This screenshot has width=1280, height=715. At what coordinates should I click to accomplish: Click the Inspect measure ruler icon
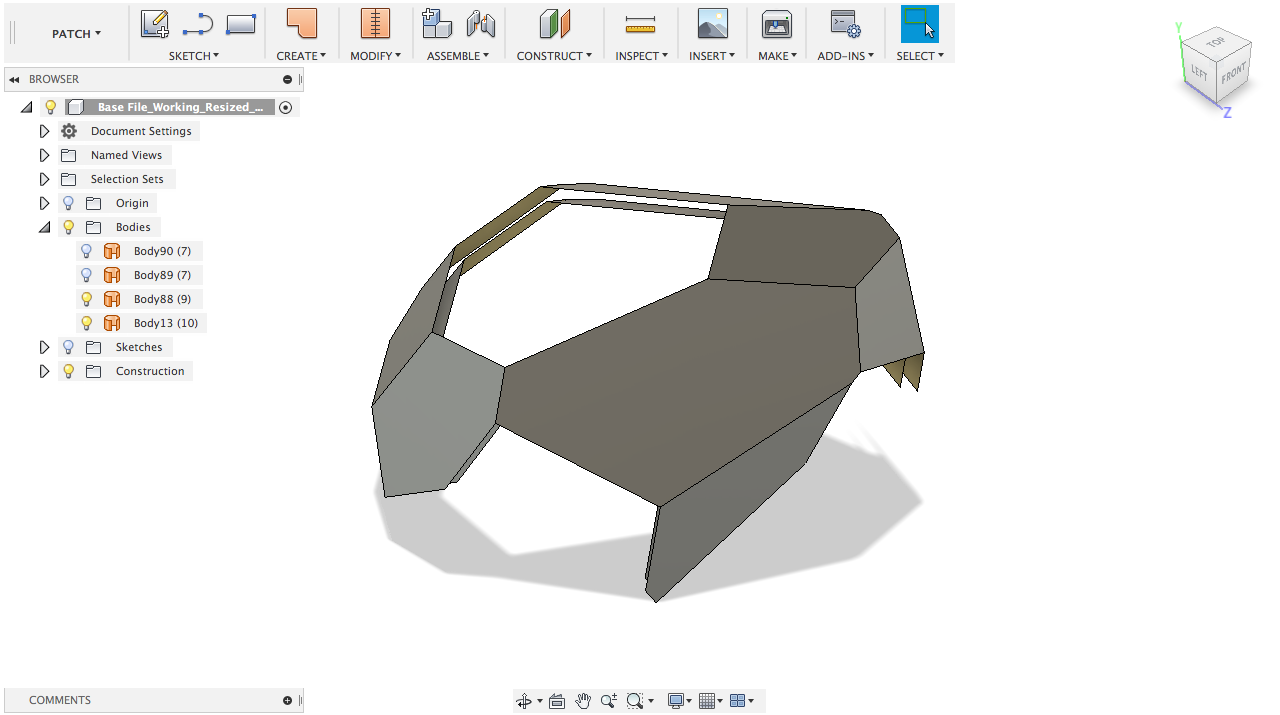click(640, 24)
